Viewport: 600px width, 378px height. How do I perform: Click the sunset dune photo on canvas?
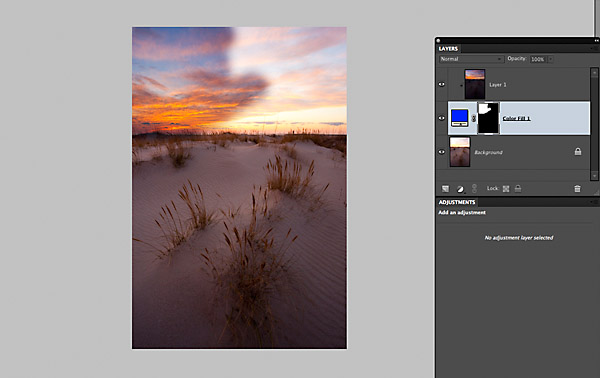(x=240, y=187)
